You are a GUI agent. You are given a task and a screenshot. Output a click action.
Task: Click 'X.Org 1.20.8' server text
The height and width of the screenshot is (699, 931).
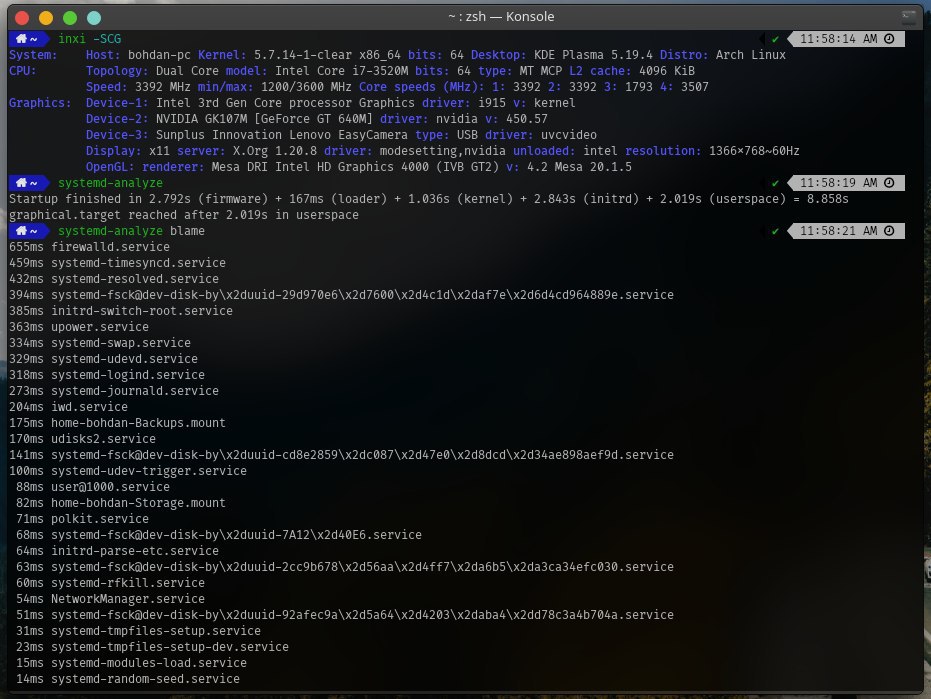click(275, 151)
